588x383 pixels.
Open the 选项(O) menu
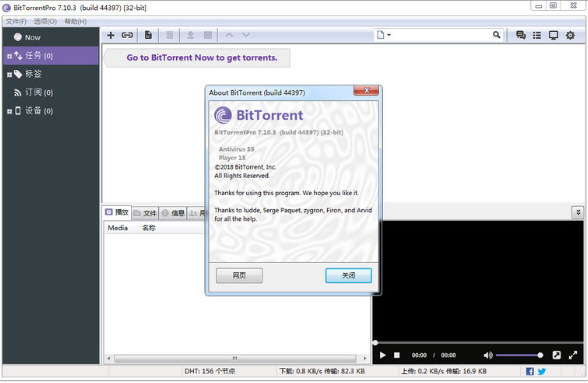click(x=45, y=21)
